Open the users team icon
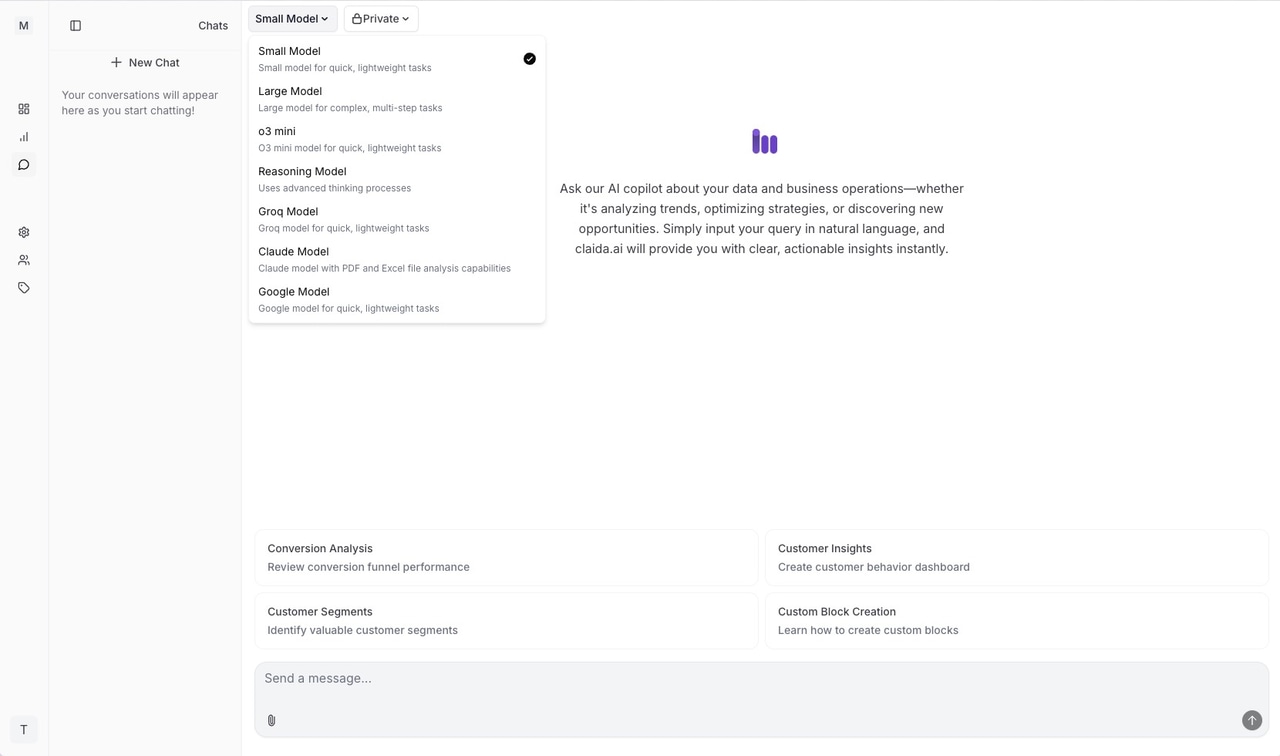This screenshot has height=756, width=1280. 24,260
